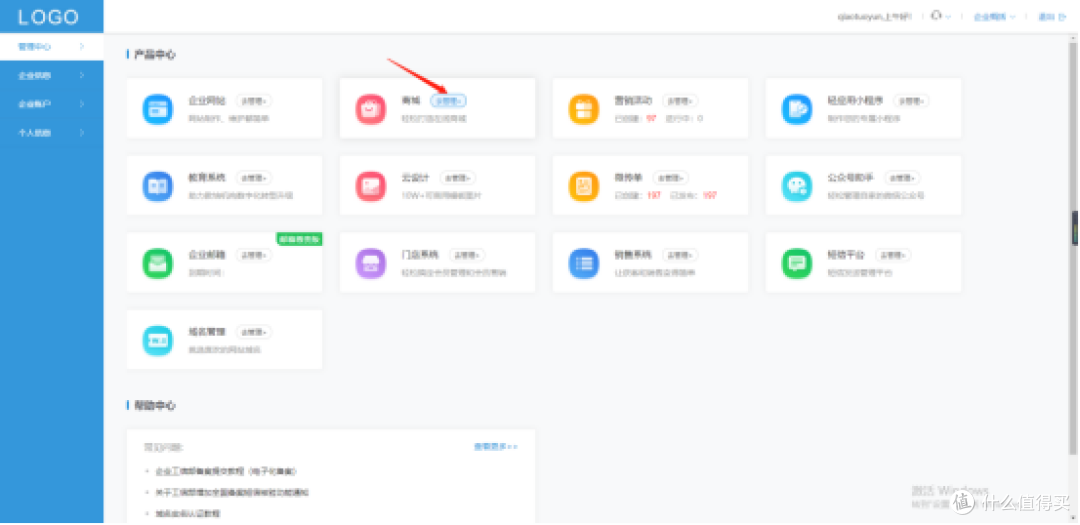Click the 去管理 button for 轻应用小程序

[x=911, y=101]
